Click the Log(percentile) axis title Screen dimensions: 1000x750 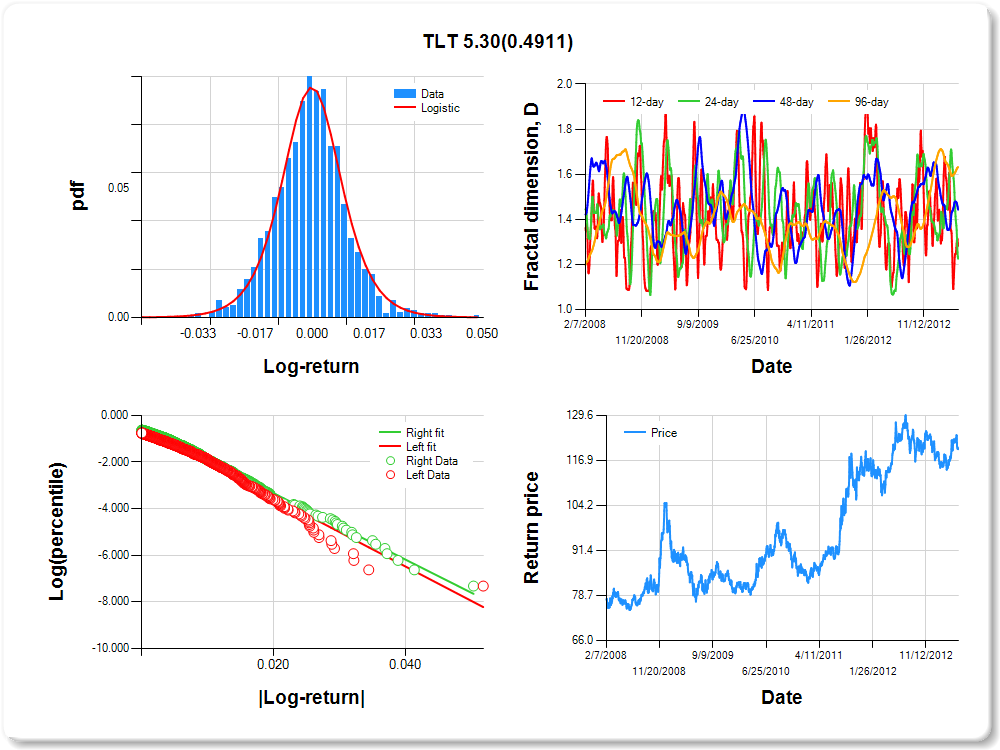click(x=57, y=531)
